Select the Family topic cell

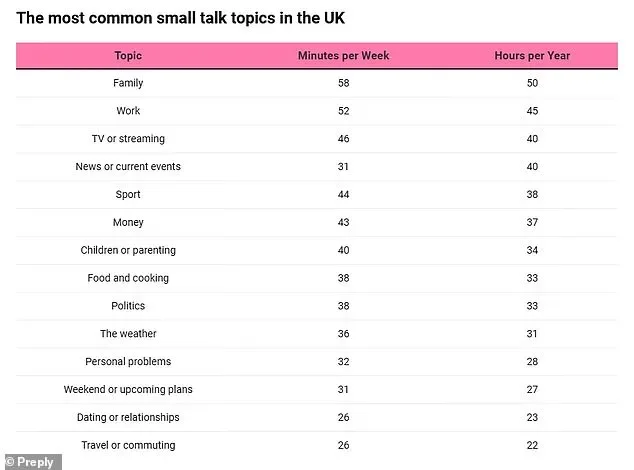click(128, 83)
